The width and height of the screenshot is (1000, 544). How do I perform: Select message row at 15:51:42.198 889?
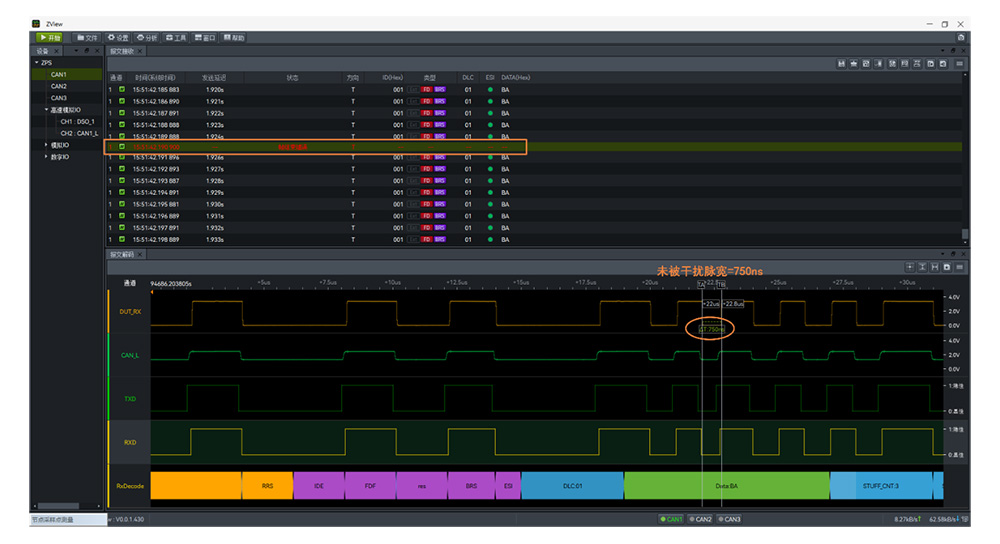534,240
